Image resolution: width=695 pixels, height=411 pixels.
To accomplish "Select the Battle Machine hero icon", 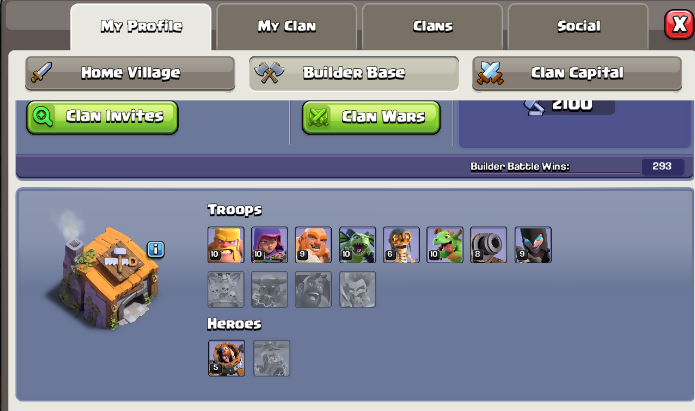I will point(226,358).
